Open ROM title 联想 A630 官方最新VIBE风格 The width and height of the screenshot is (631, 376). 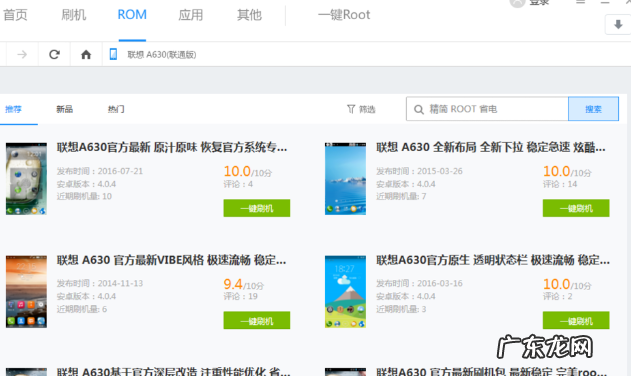171,260
